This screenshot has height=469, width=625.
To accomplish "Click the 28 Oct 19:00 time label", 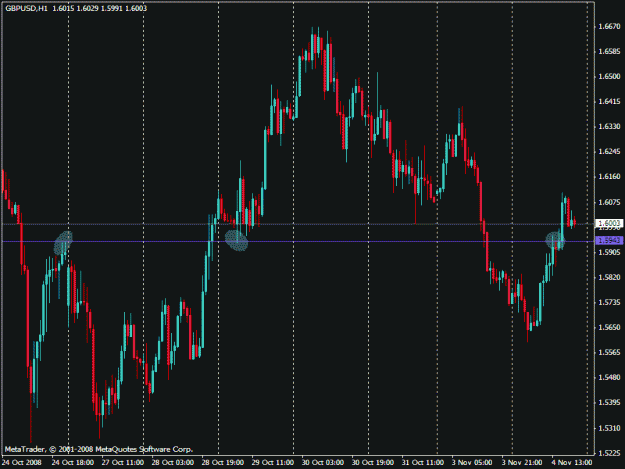I will 223,463.
